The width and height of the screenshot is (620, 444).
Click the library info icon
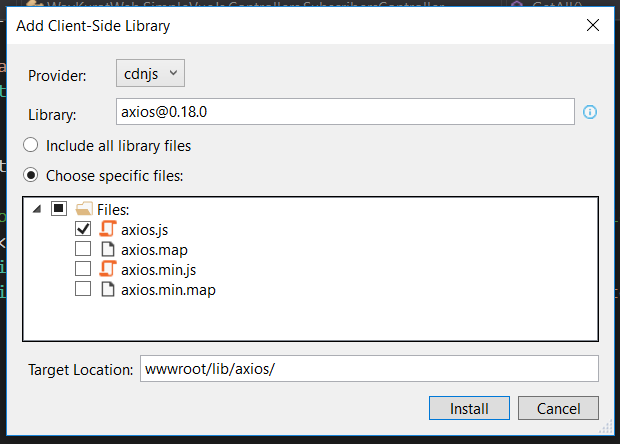click(x=590, y=112)
